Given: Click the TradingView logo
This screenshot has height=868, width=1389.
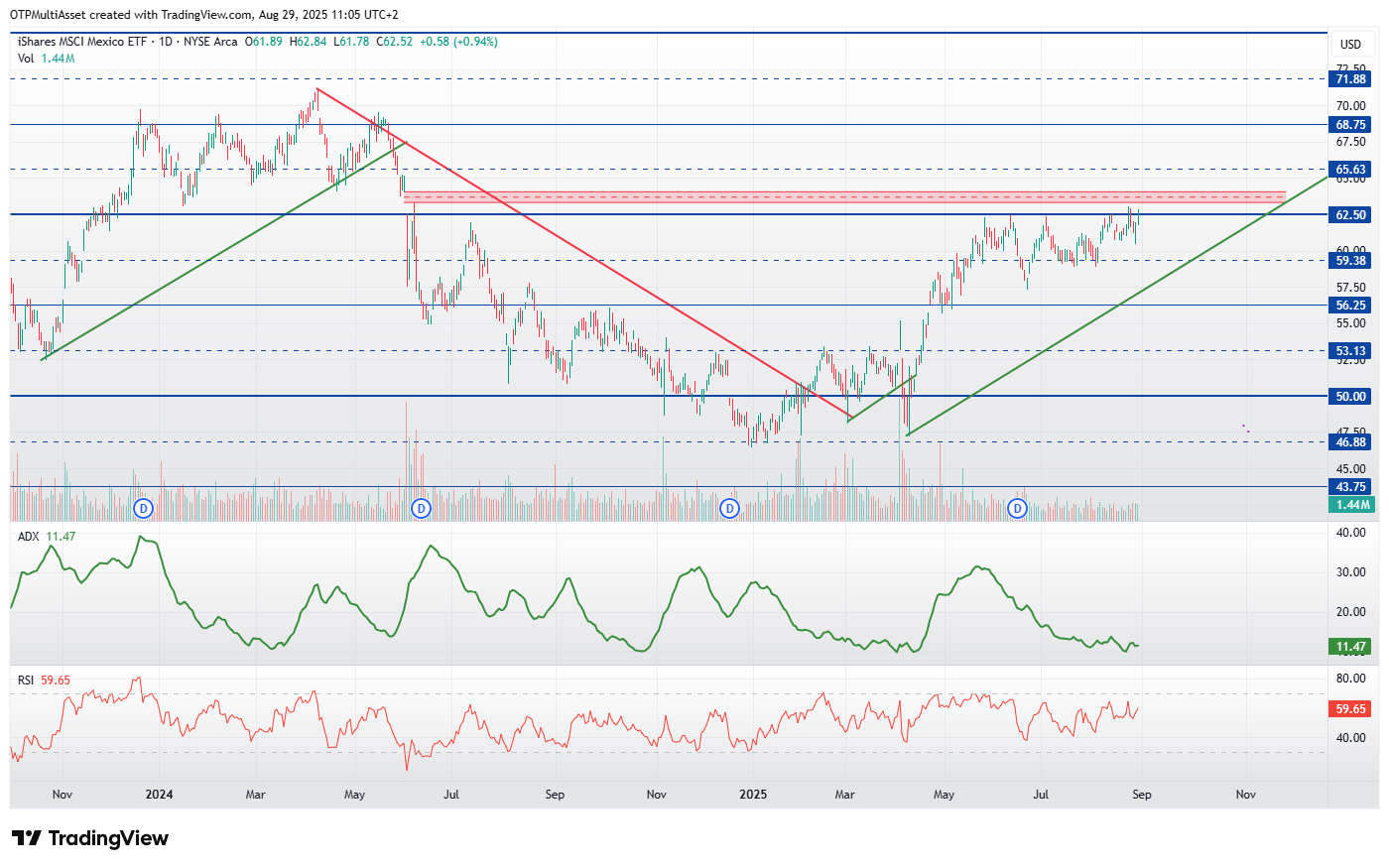Looking at the screenshot, I should (x=91, y=838).
